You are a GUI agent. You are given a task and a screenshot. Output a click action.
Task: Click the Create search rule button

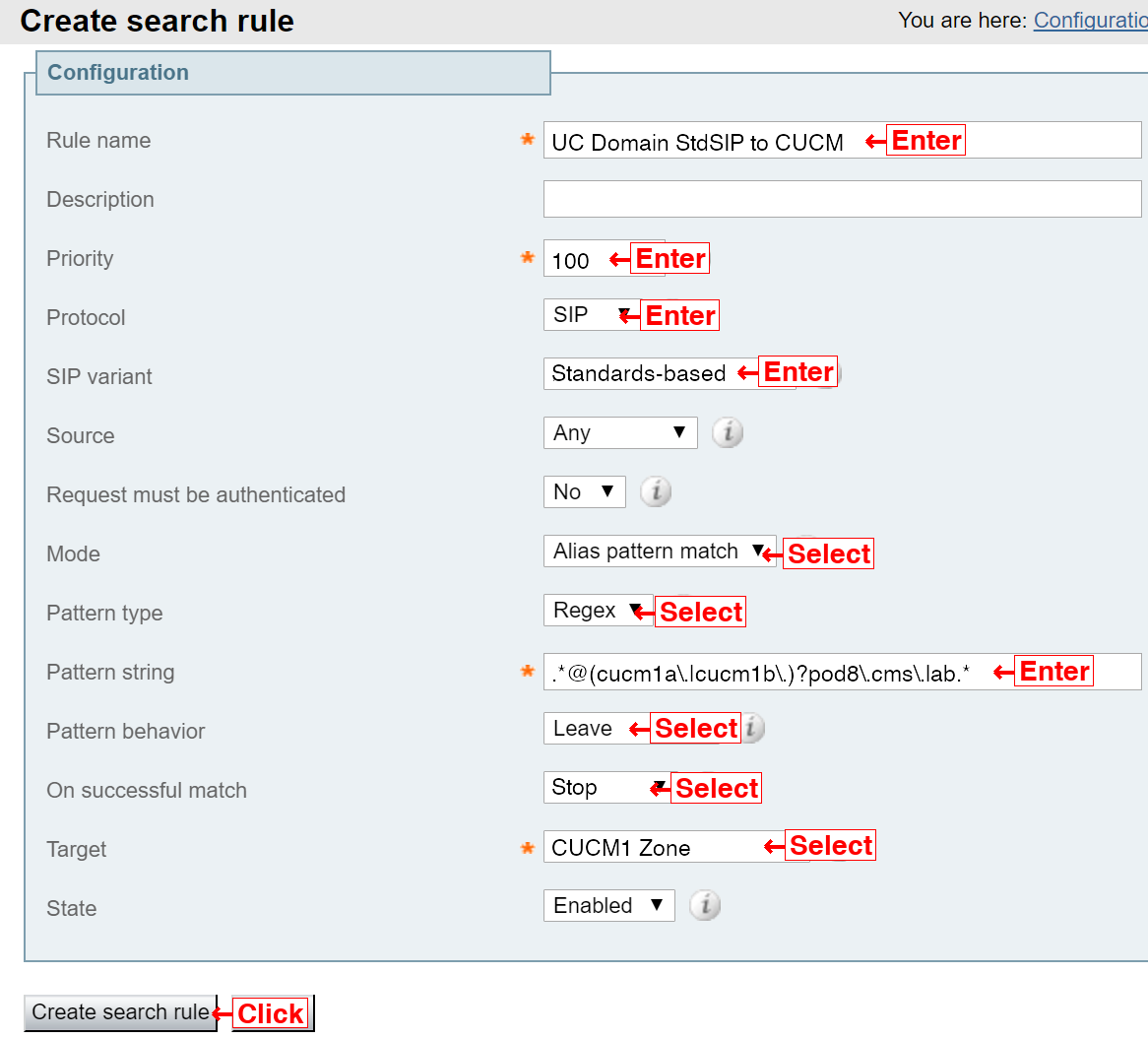click(121, 1012)
